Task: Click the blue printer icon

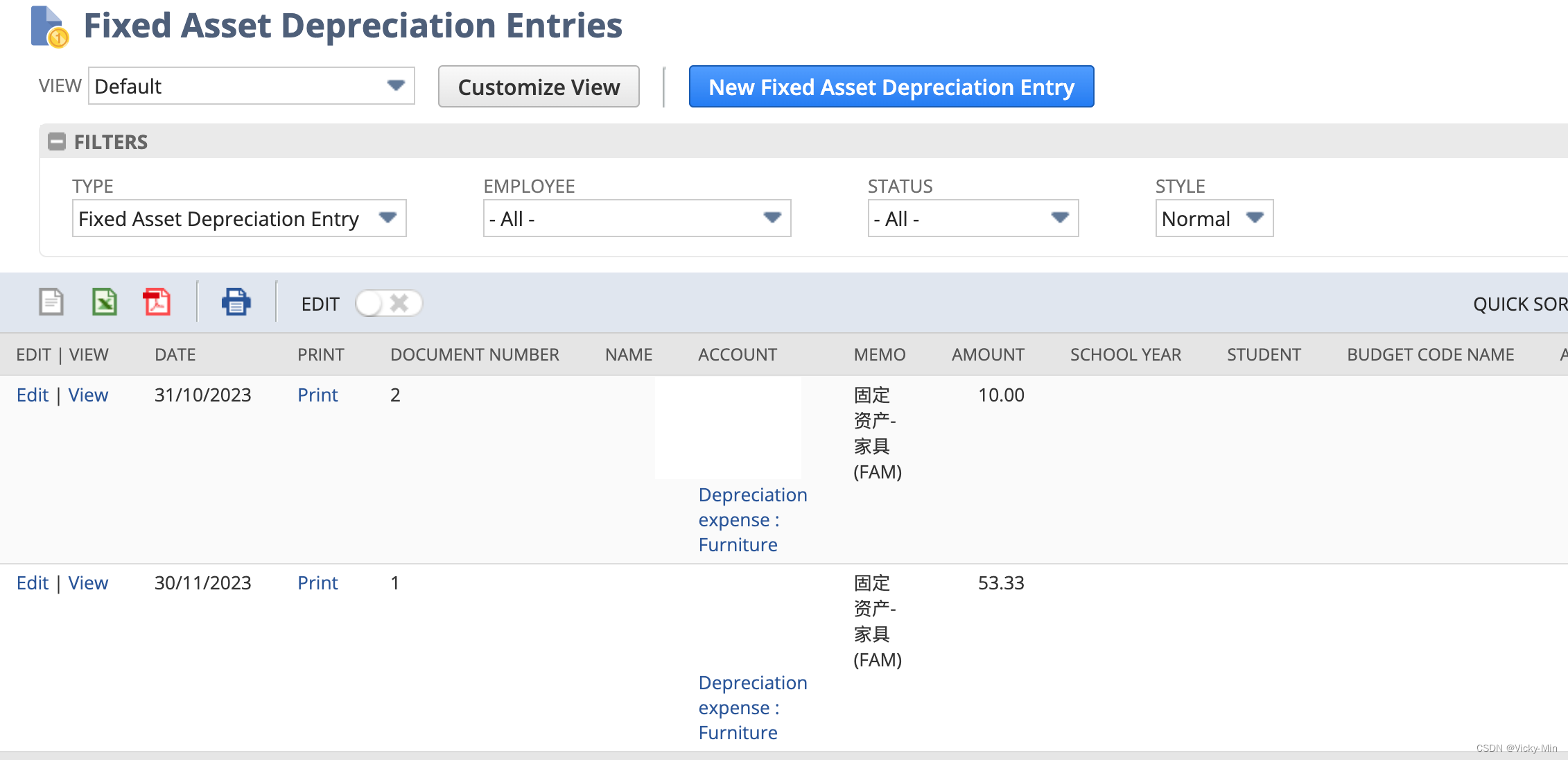Action: 236,302
